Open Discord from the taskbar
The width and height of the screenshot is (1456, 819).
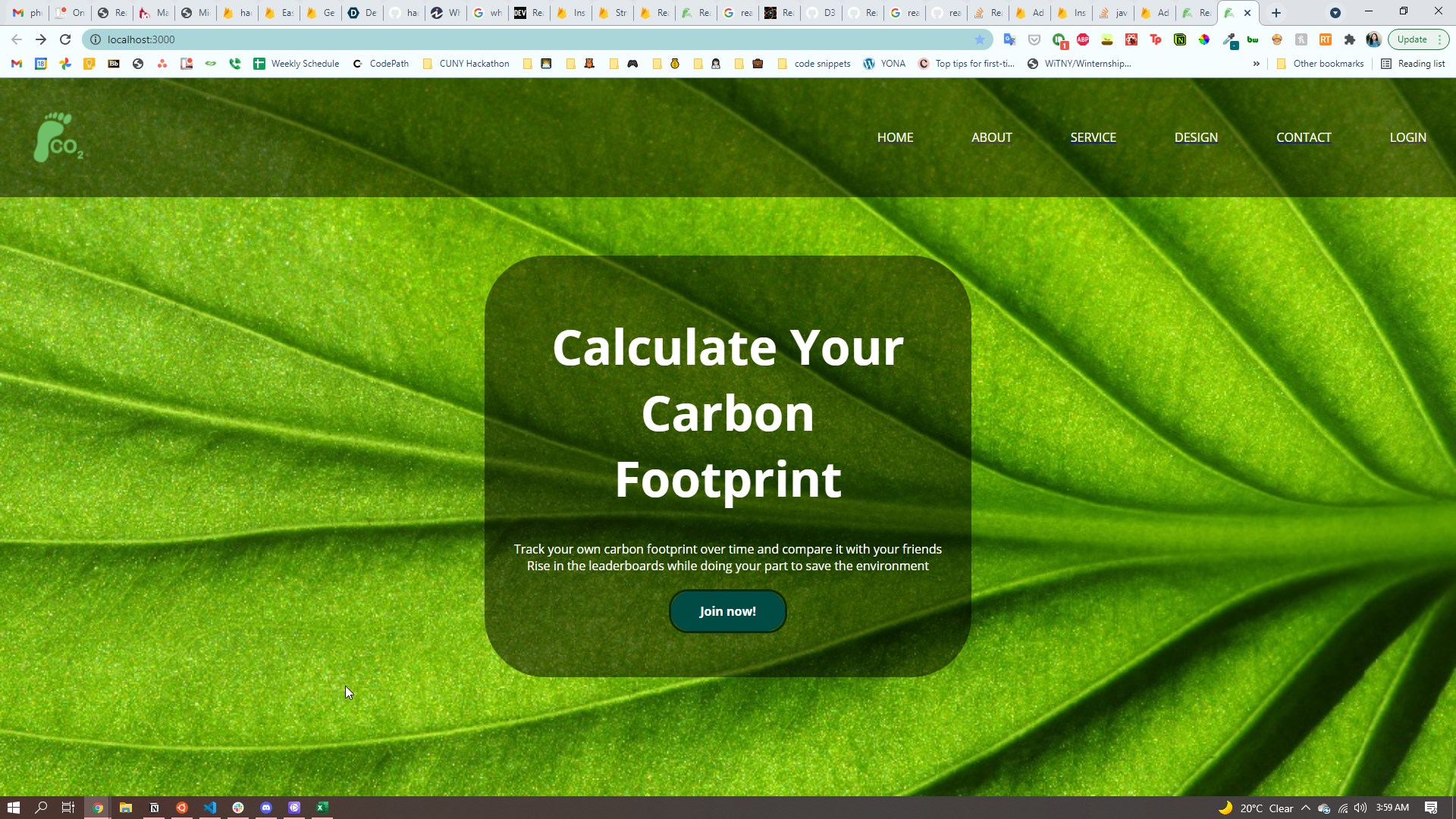[x=266, y=808]
